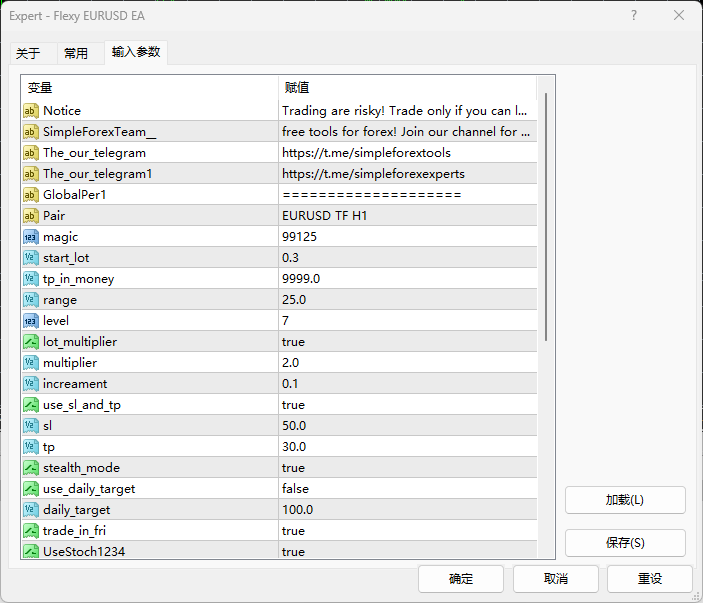The width and height of the screenshot is (703, 603).
Task: Click the double-type icon next to start_lot
Action: tap(30, 258)
